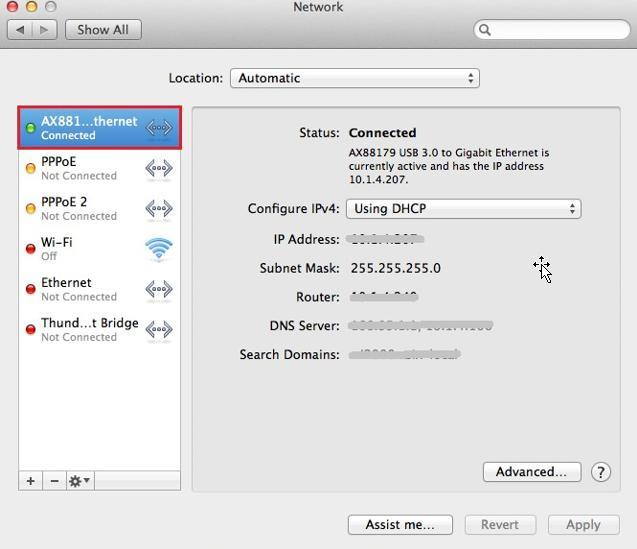Select the Thund...t Bridge service
The image size is (637, 549).
(x=100, y=329)
